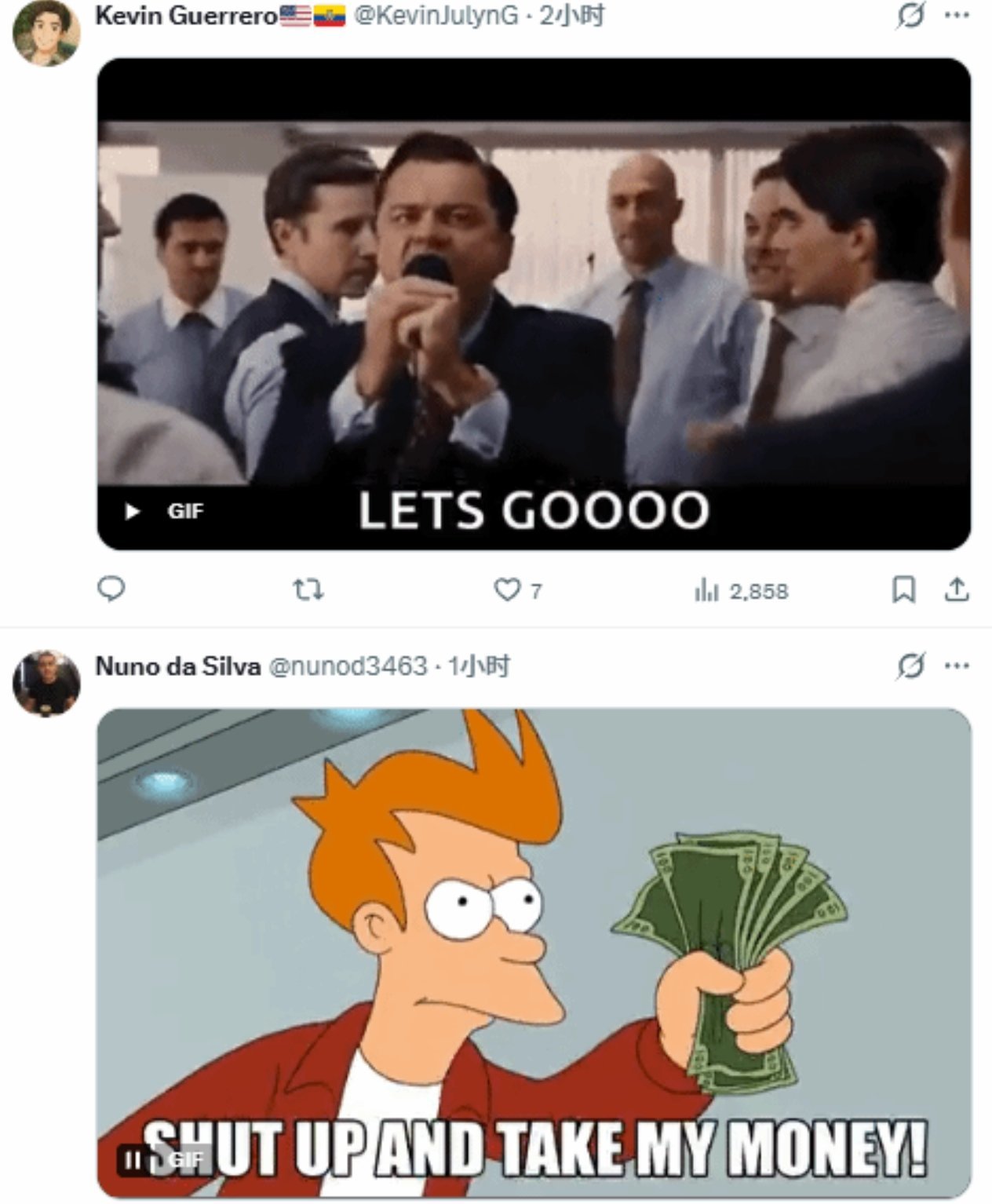Open more options for Kevin Guerrero's tweet

(x=957, y=14)
